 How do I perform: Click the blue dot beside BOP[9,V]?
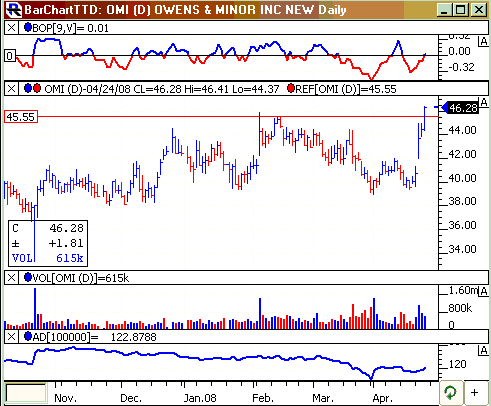28,27
